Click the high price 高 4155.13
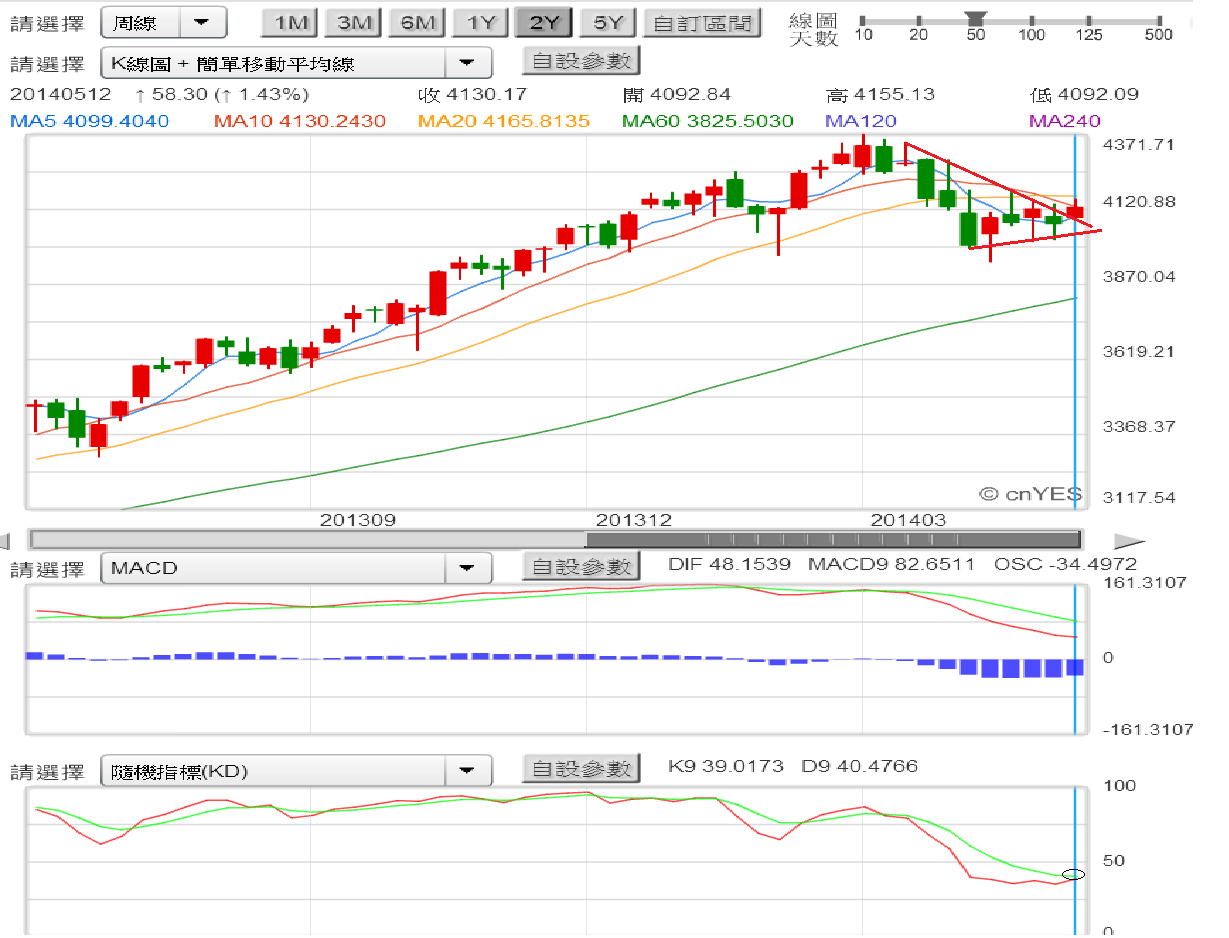The width and height of the screenshot is (1229, 938). point(880,95)
